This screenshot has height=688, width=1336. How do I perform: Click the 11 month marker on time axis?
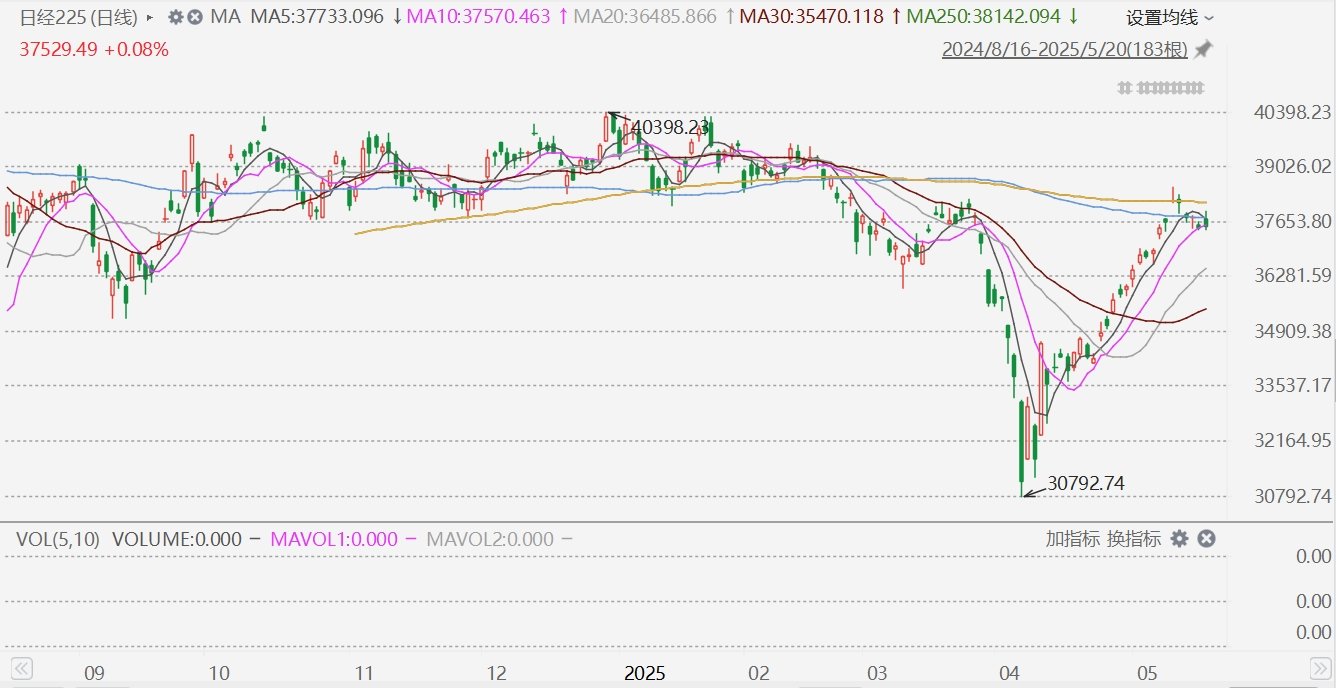coord(365,672)
